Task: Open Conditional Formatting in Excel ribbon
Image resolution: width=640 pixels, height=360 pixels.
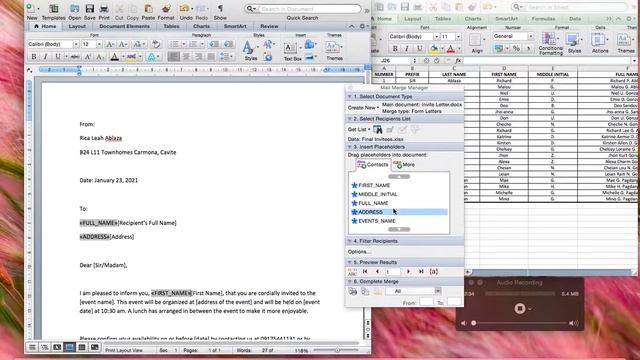Action: point(550,44)
